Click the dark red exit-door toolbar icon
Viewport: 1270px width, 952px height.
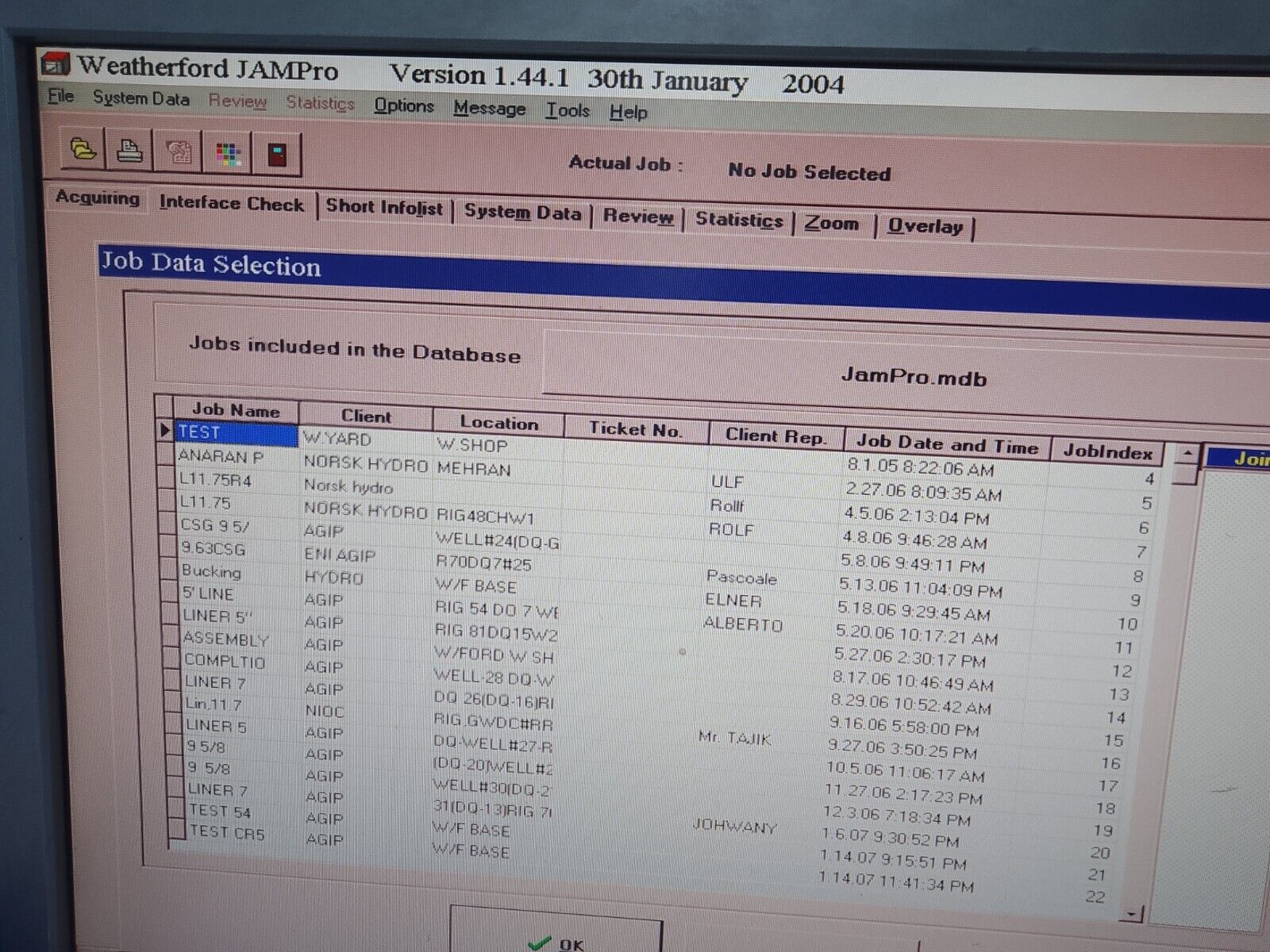pyautogui.click(x=276, y=155)
